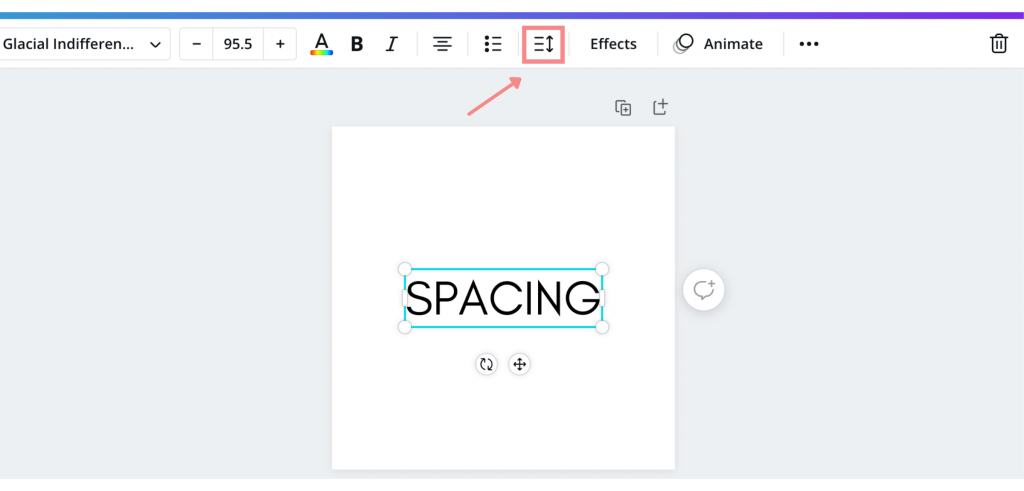
Task: Select the bottom-right resize handle of text box
Action: (602, 327)
